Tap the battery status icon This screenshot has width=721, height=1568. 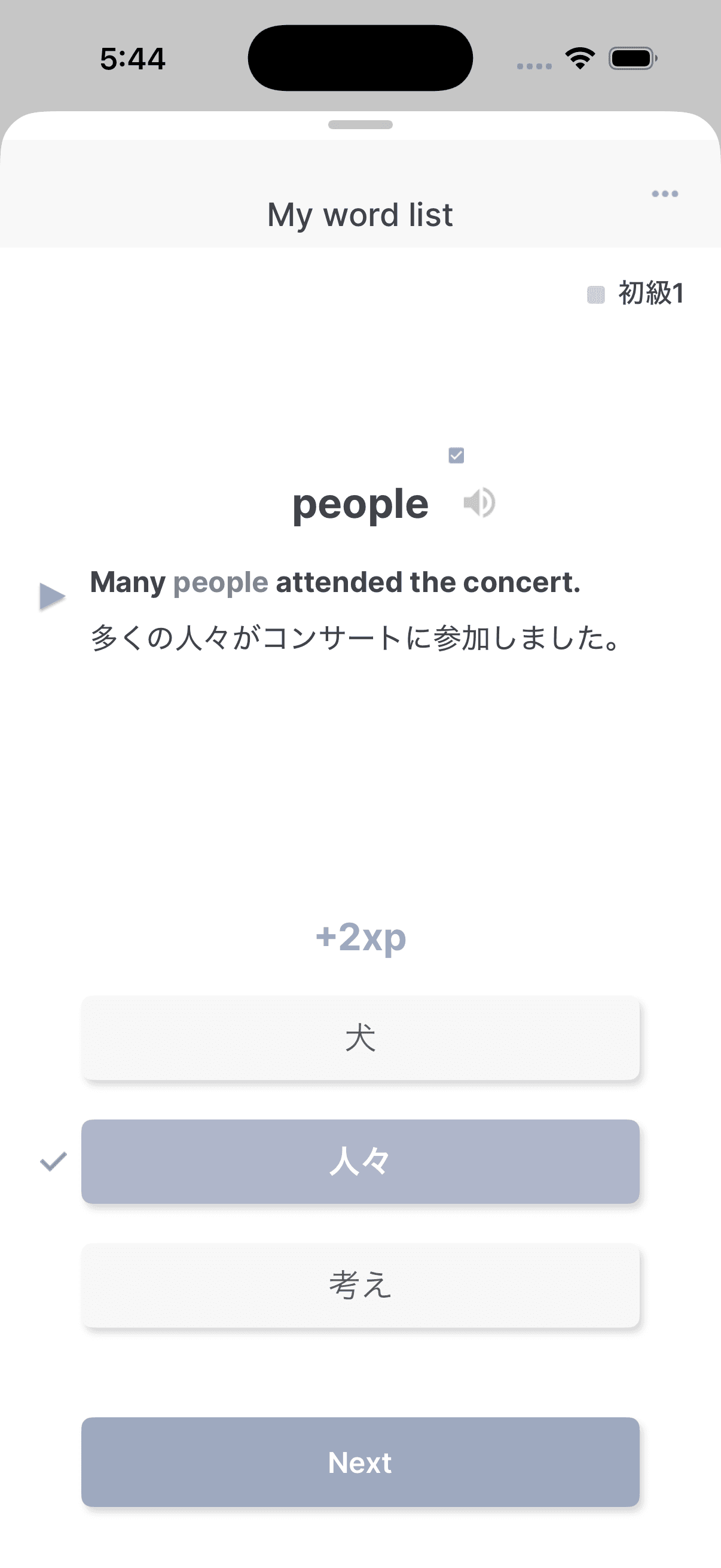(633, 59)
